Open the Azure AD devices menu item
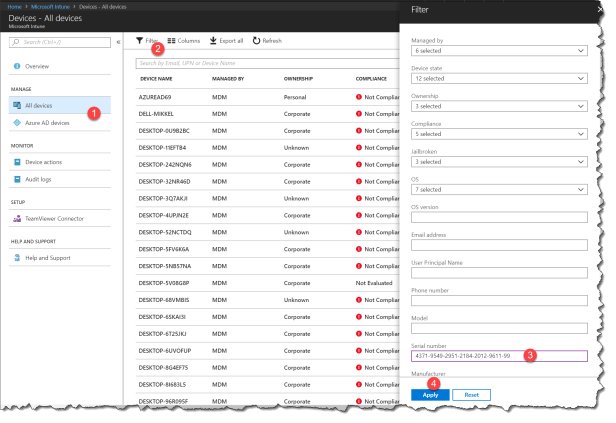This screenshot has height=423, width=616. [x=60, y=123]
